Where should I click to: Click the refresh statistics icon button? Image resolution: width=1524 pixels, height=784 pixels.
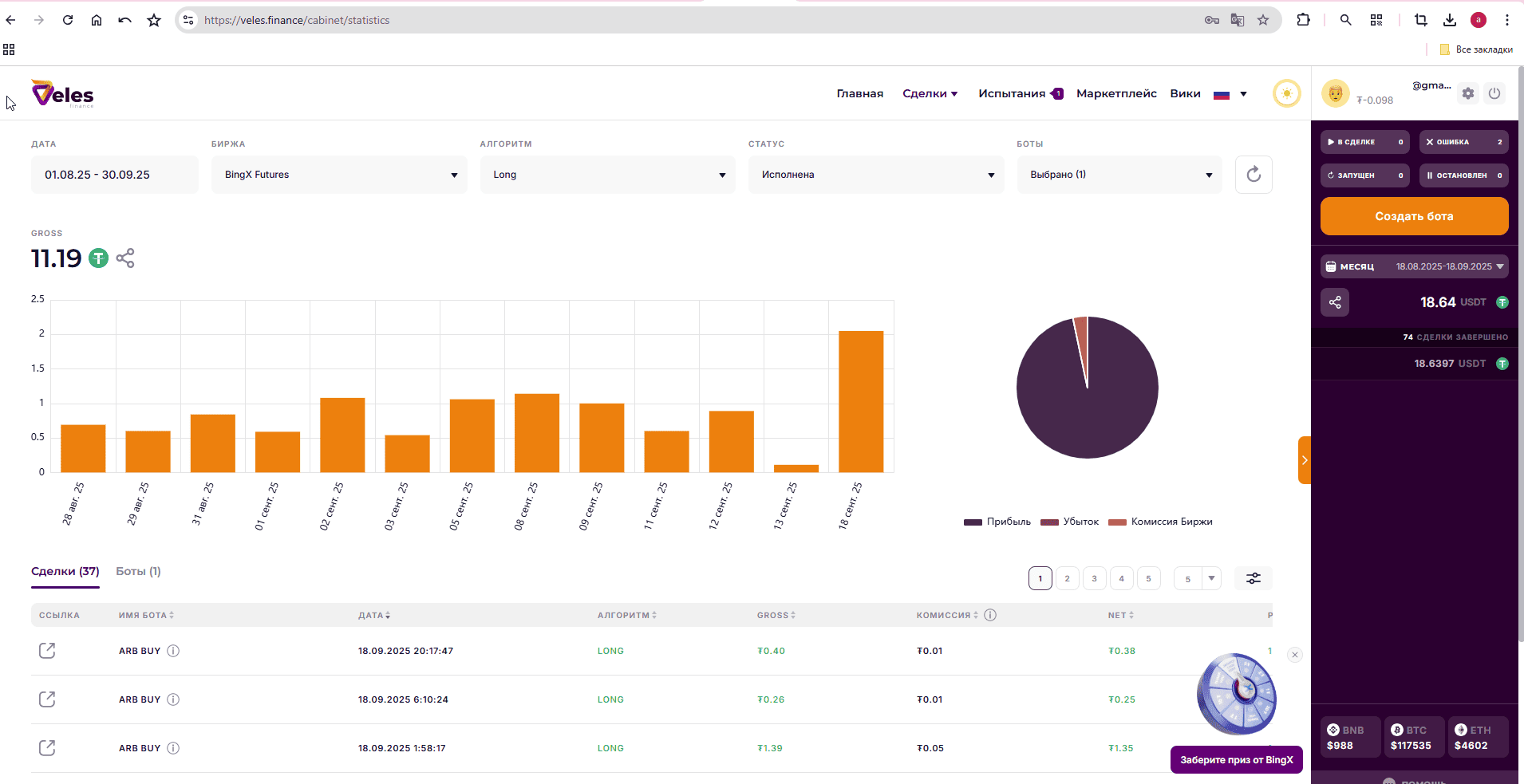tap(1253, 175)
